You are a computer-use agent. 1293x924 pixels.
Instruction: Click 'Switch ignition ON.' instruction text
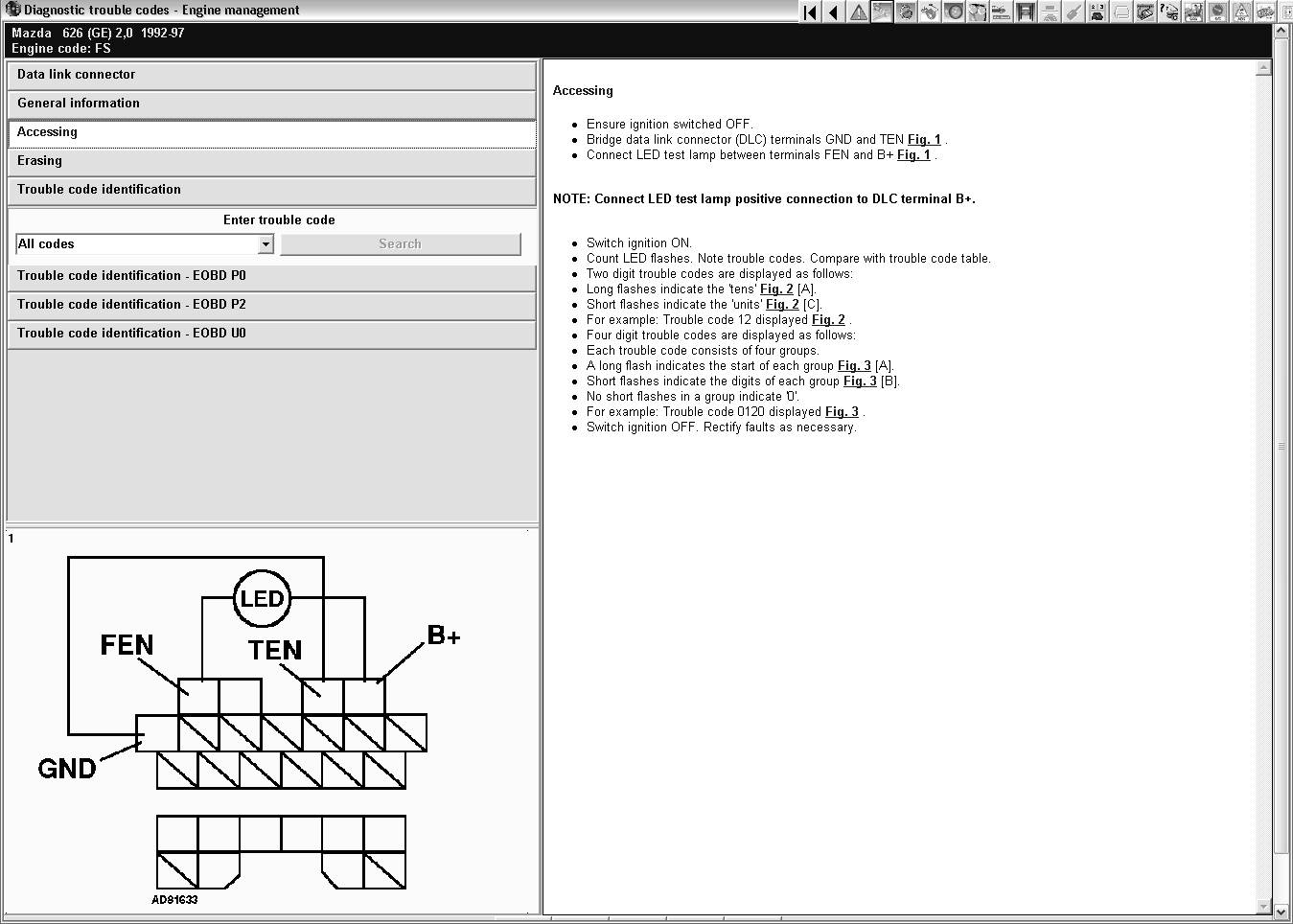(x=639, y=243)
